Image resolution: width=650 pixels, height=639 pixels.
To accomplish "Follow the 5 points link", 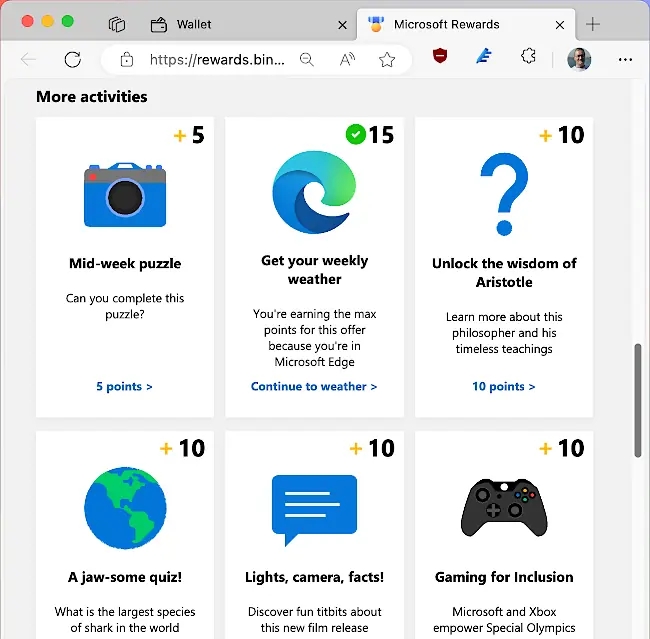I will click(124, 386).
